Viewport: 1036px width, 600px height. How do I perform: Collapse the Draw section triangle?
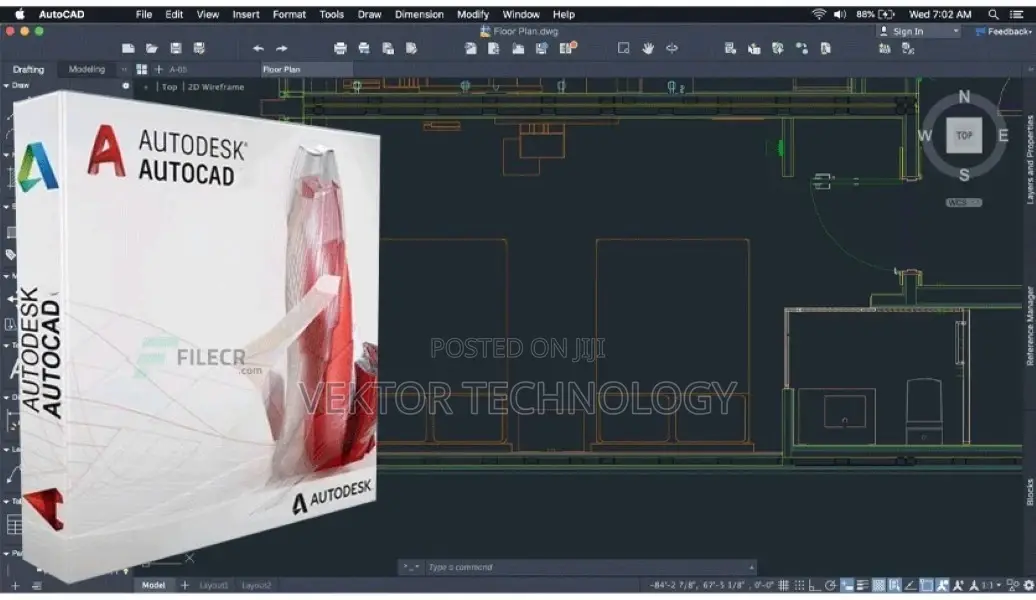[x=6, y=86]
